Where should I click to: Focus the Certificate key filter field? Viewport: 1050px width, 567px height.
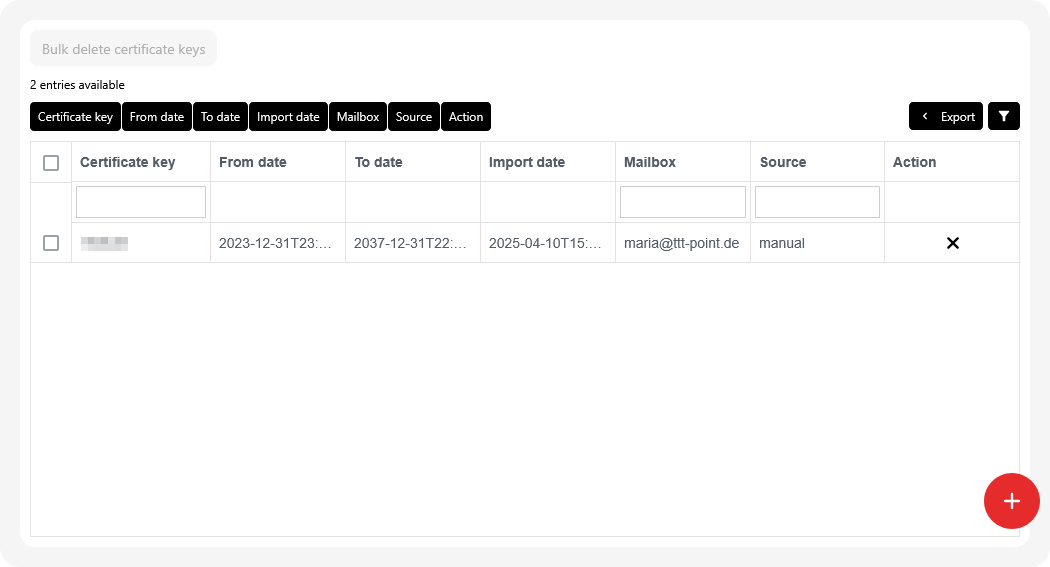click(x=141, y=202)
